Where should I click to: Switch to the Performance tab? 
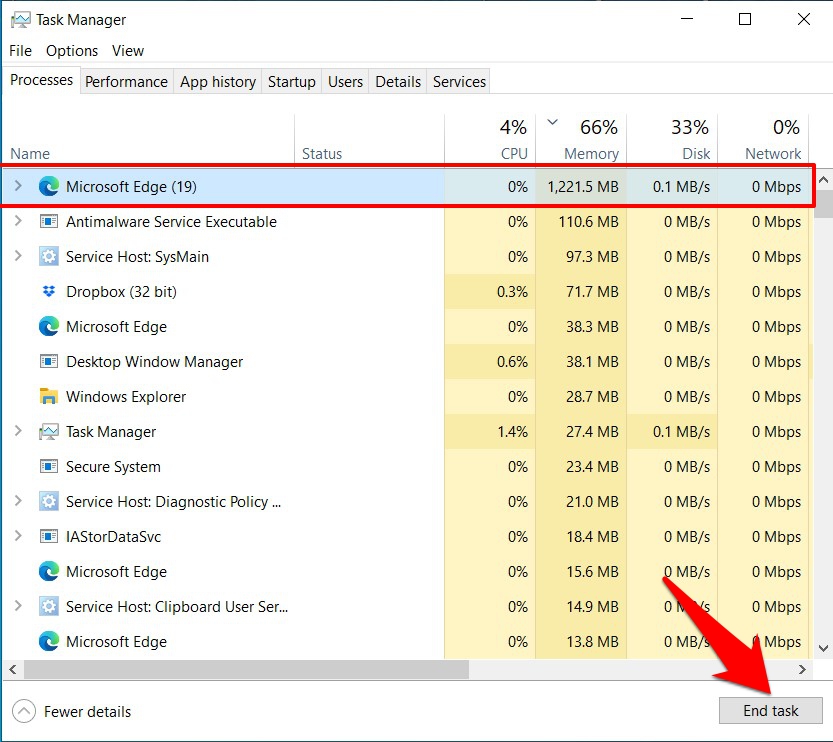pos(126,81)
